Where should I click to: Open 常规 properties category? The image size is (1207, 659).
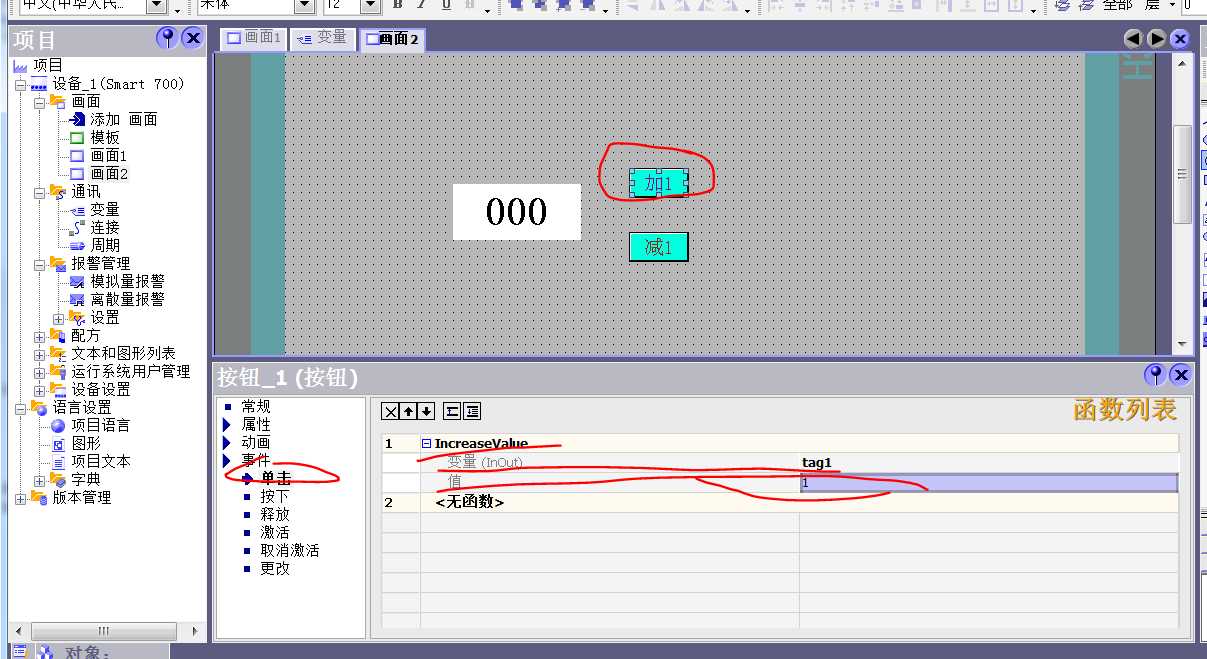256,407
